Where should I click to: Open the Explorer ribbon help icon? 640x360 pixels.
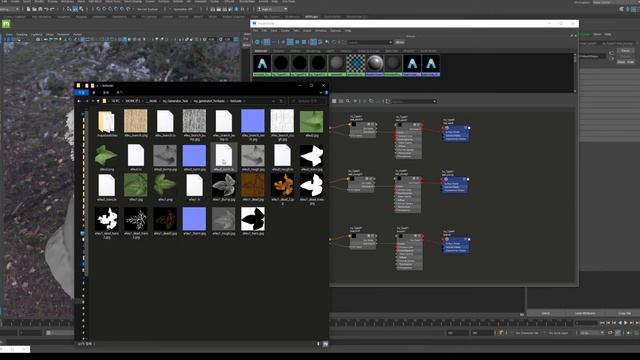(326, 93)
